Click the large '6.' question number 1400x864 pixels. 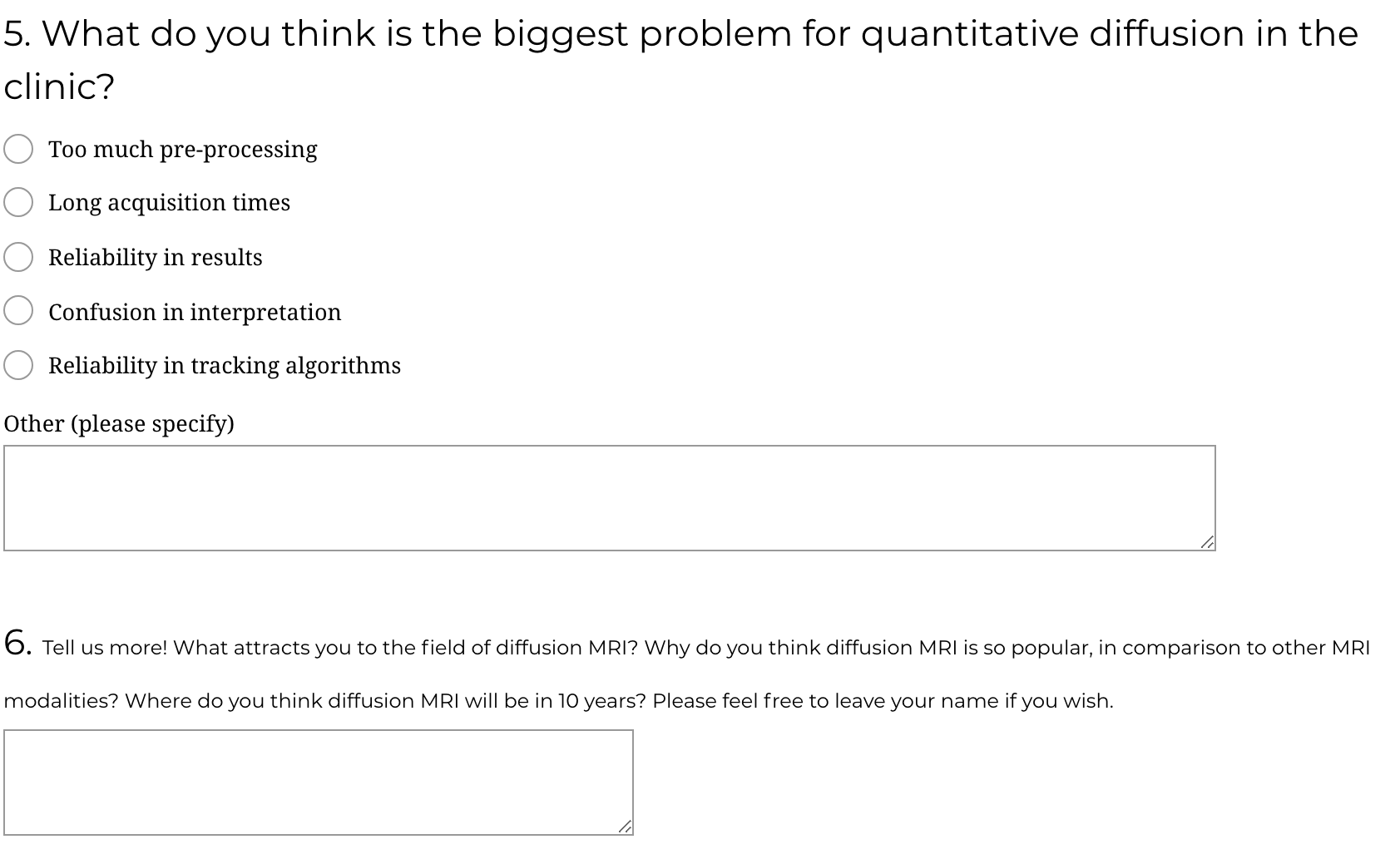pyautogui.click(x=17, y=643)
